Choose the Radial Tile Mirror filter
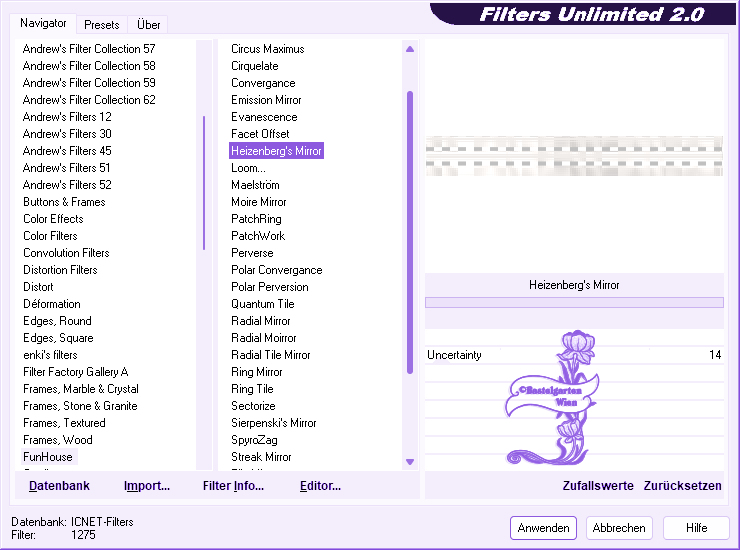 coord(271,355)
